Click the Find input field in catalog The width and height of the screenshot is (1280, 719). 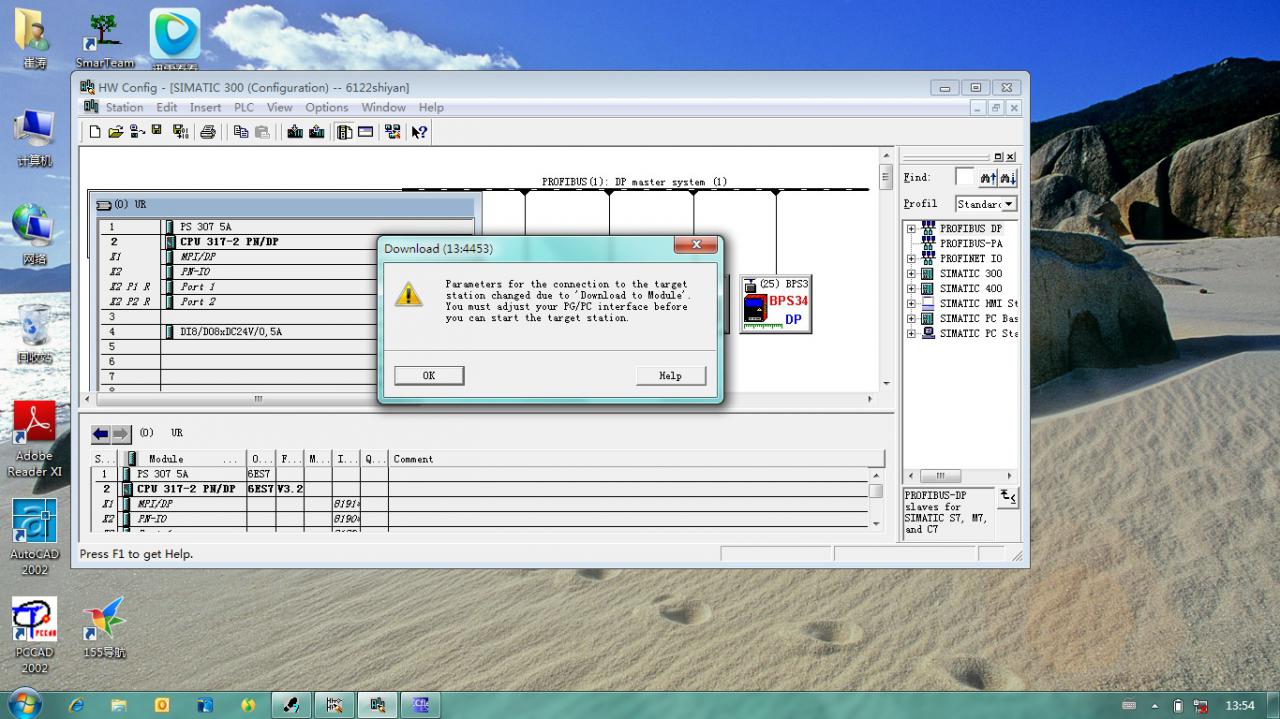(964, 177)
